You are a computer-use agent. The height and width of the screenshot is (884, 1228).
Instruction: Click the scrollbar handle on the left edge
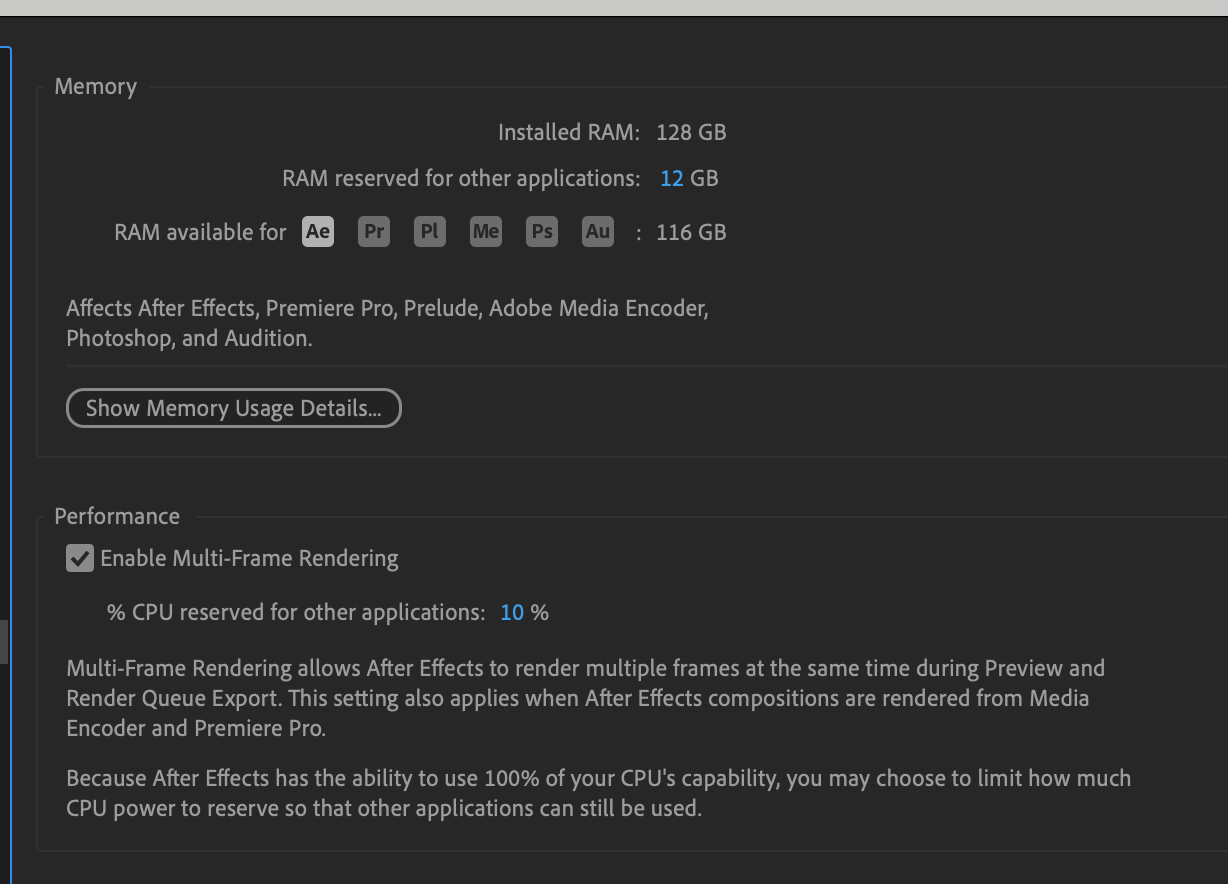[3, 642]
